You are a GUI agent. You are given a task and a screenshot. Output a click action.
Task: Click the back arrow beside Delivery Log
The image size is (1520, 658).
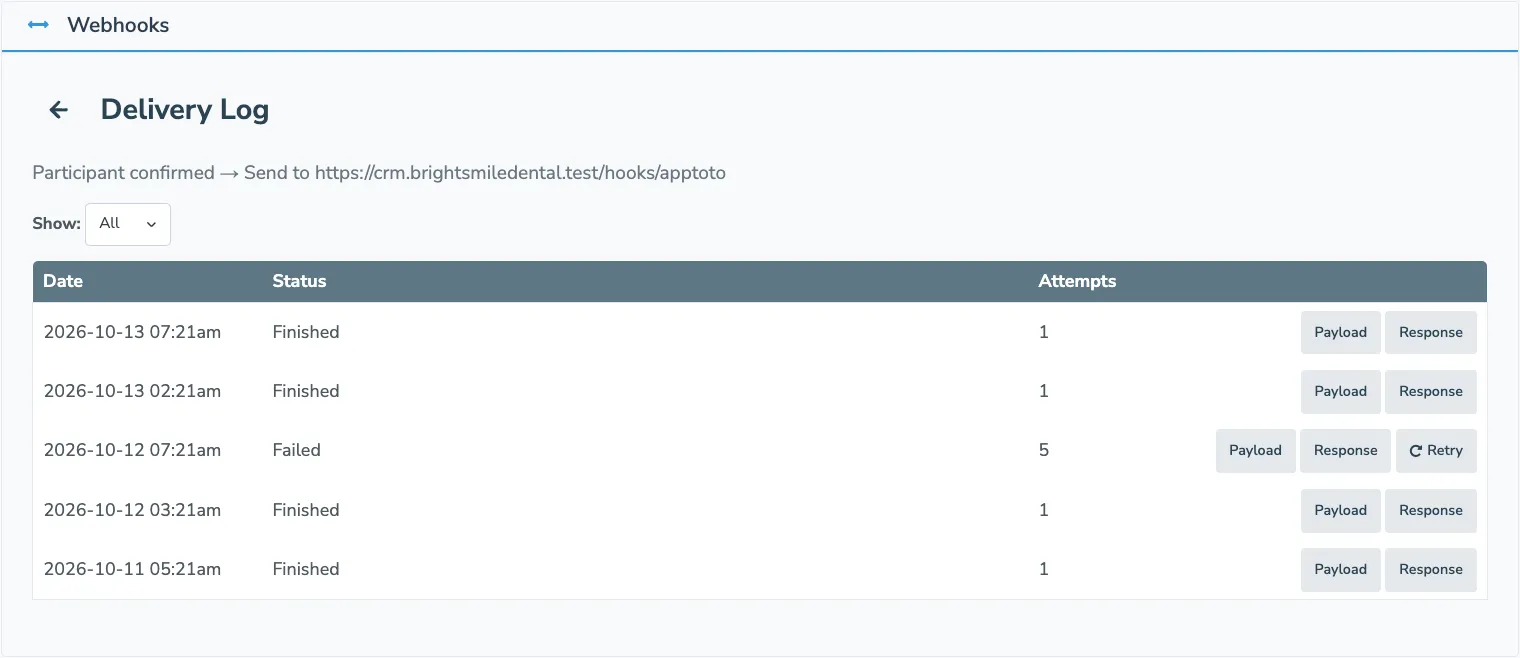coord(59,110)
